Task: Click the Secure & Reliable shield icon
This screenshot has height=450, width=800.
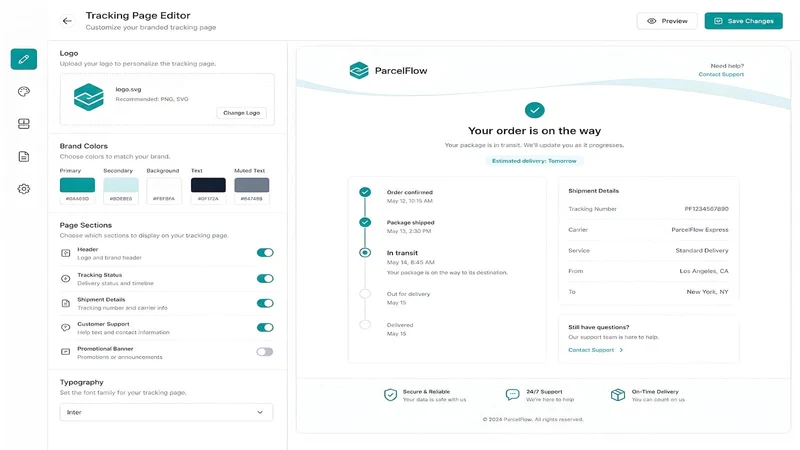Action: click(390, 395)
